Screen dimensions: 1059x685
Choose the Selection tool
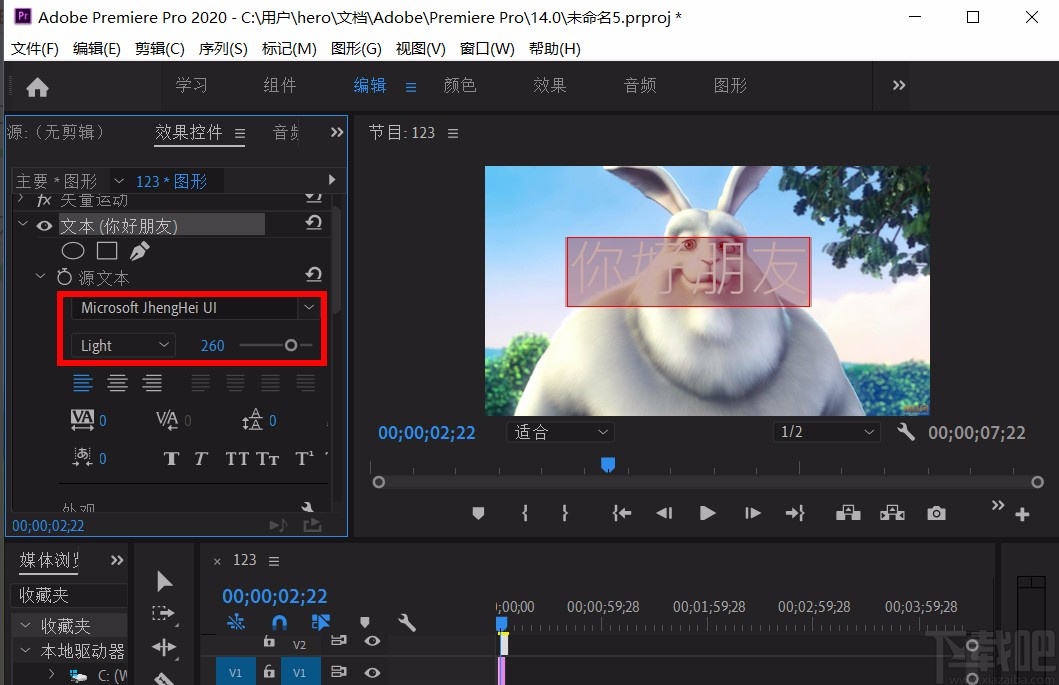(164, 581)
